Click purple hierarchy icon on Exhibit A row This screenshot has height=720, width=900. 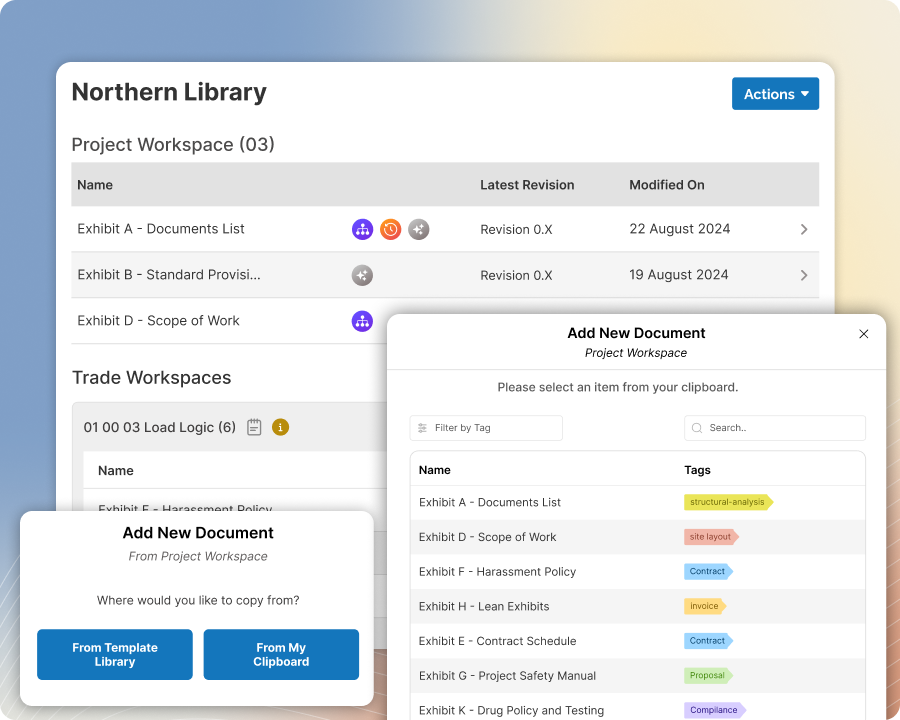click(362, 229)
